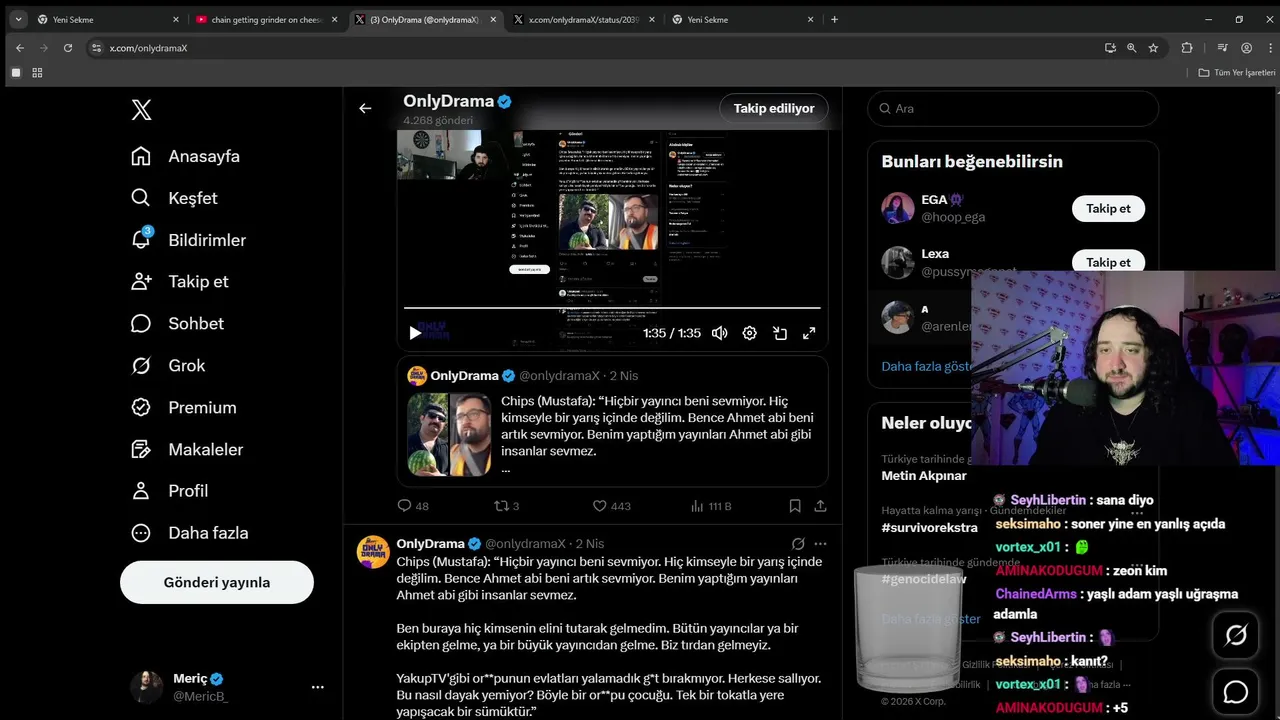The image size is (1280, 720).
Task: Bookmark page with star icon
Action: (x=1153, y=48)
